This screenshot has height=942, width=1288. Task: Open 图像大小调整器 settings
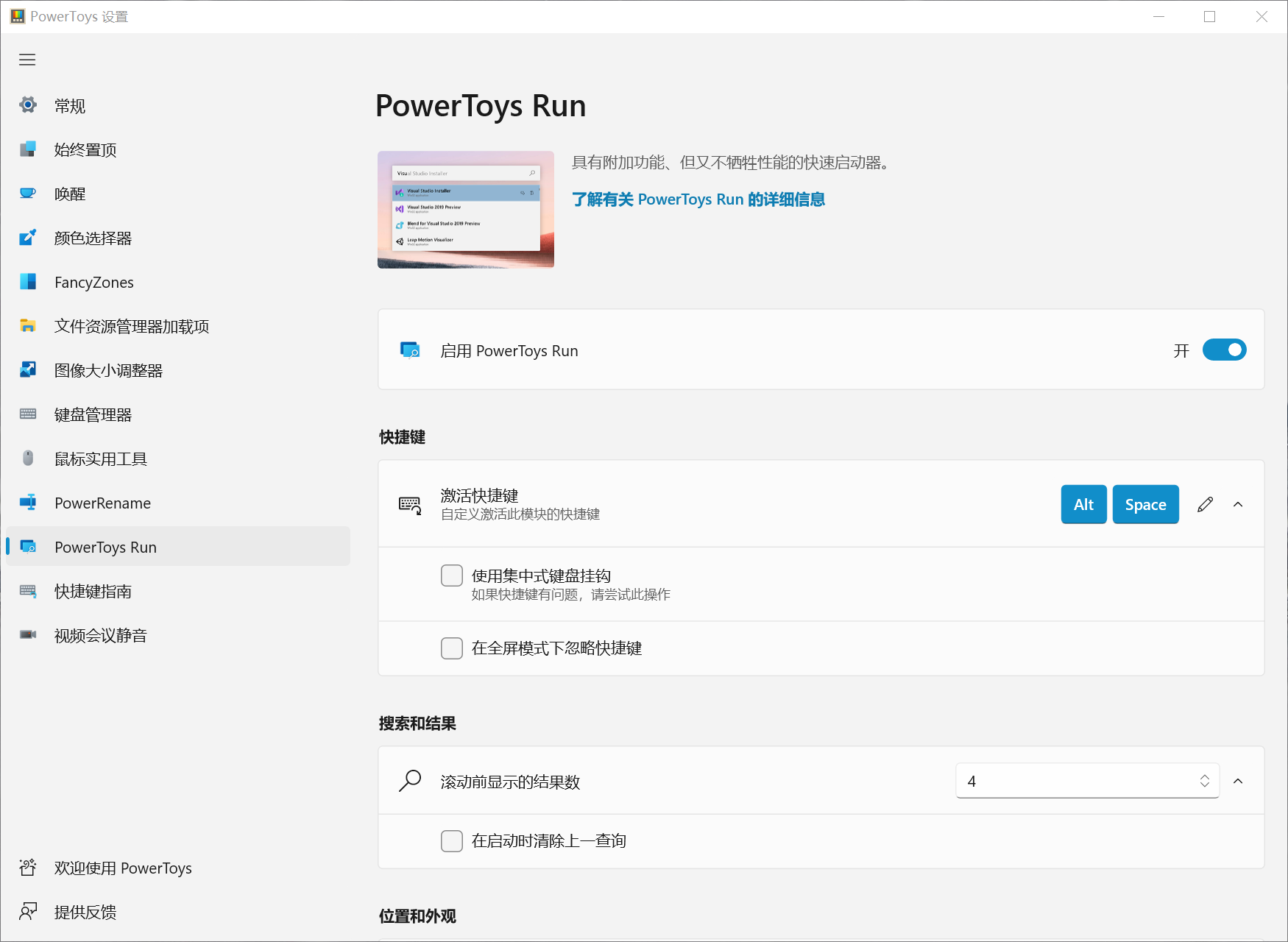click(x=178, y=370)
